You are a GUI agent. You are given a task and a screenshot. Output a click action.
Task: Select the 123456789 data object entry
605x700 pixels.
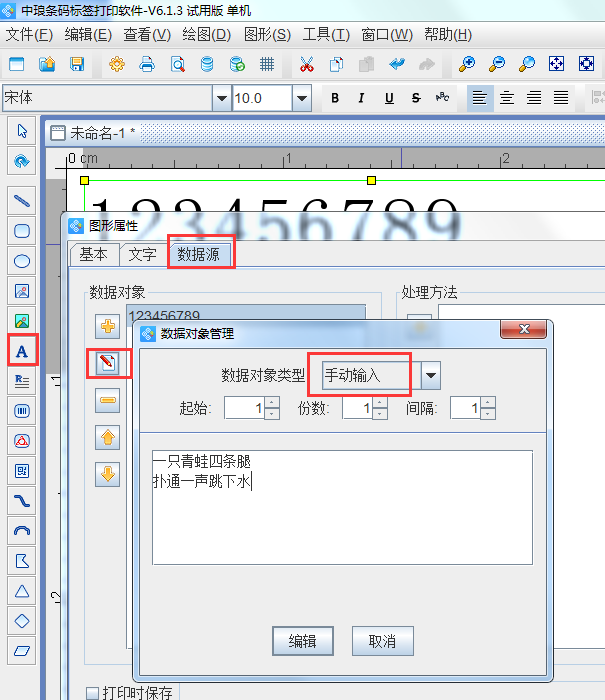pos(246,314)
